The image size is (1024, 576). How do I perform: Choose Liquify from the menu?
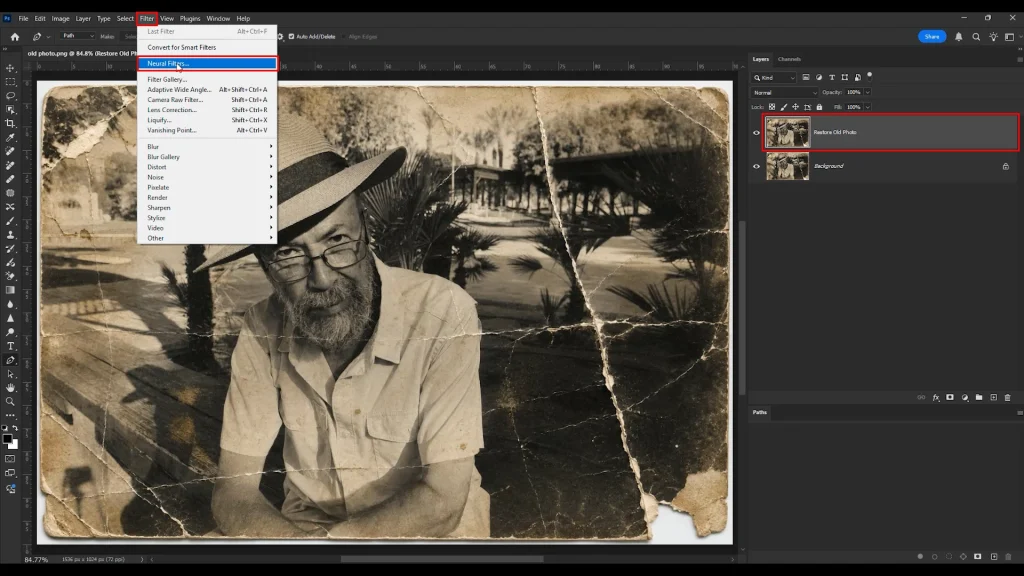pos(207,120)
